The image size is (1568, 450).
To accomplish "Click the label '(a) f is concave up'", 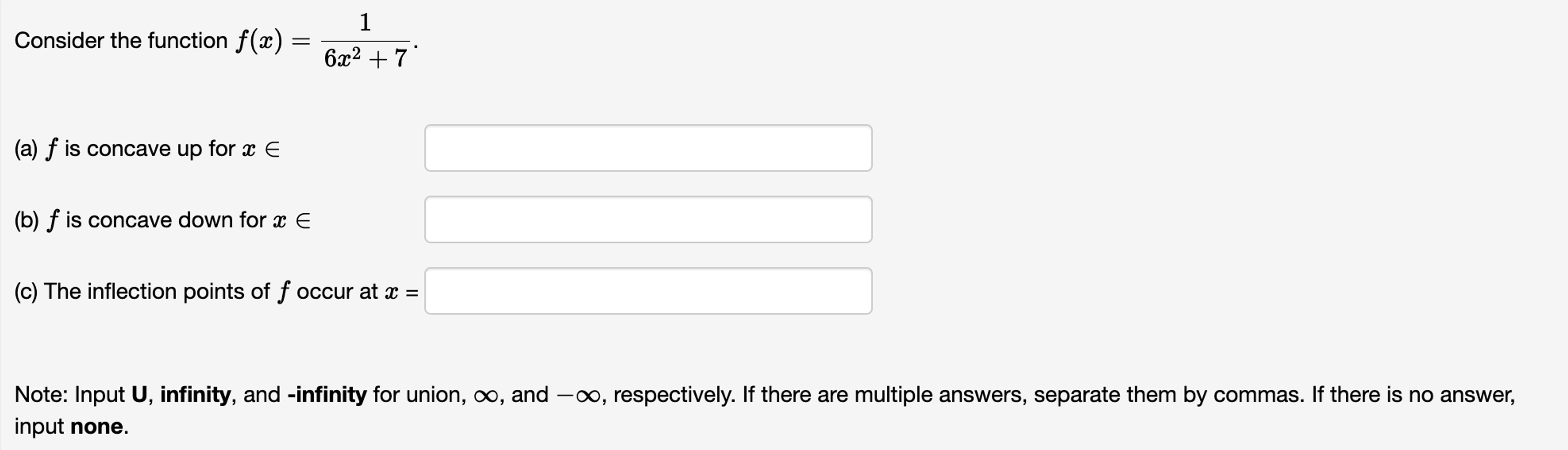I will 113,148.
